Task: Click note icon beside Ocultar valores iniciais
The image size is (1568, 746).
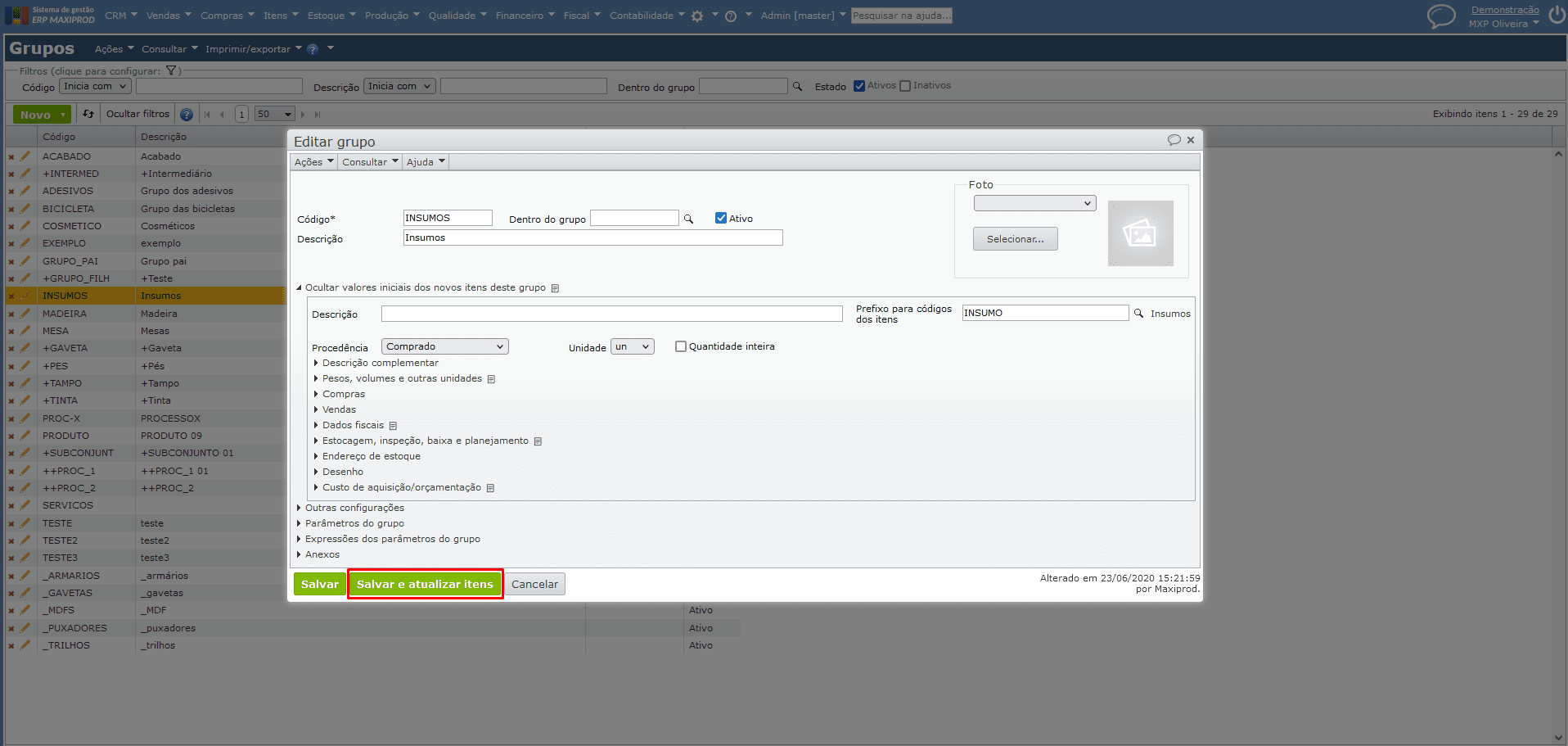Action: tap(555, 288)
